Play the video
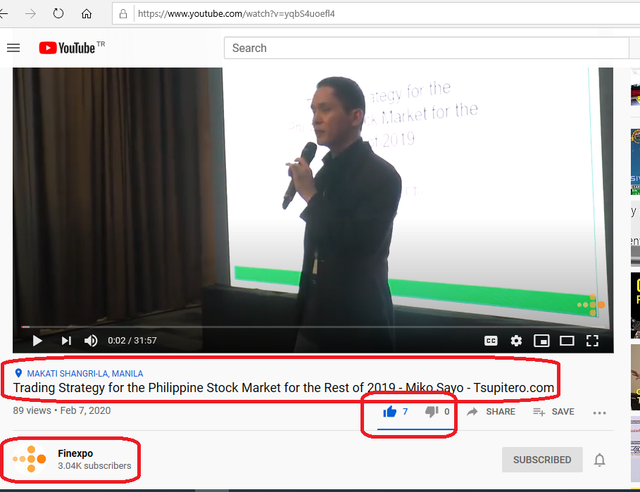The height and width of the screenshot is (492, 640). coord(37,340)
